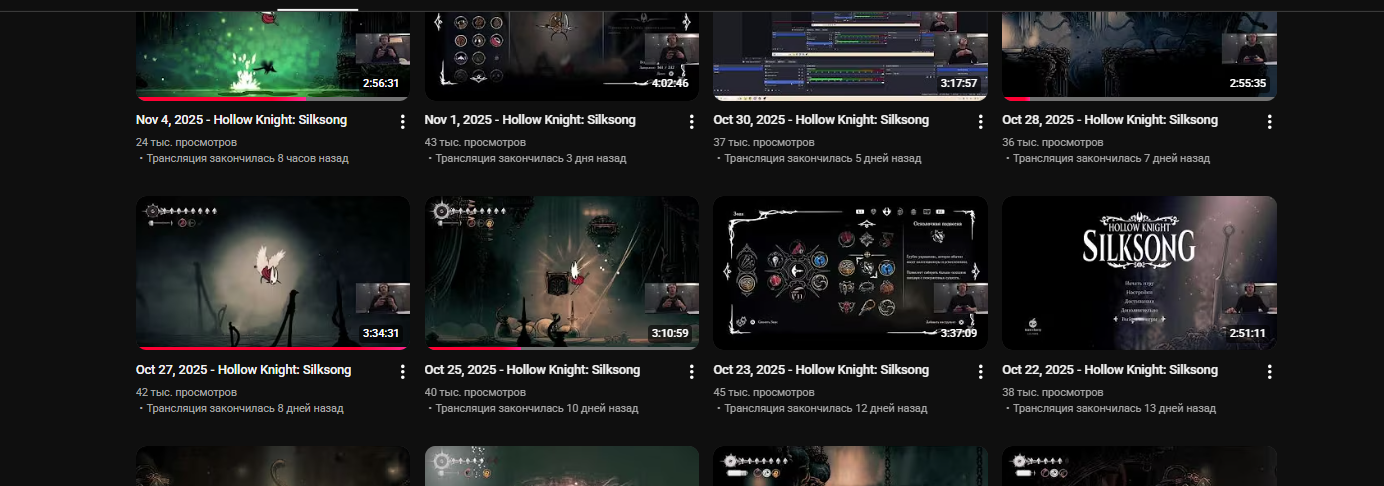Viewport: 1384px width, 486px height.
Task: Open the Oct 23, 2025 - Hollow Knight: Silksong title
Action: tap(821, 370)
